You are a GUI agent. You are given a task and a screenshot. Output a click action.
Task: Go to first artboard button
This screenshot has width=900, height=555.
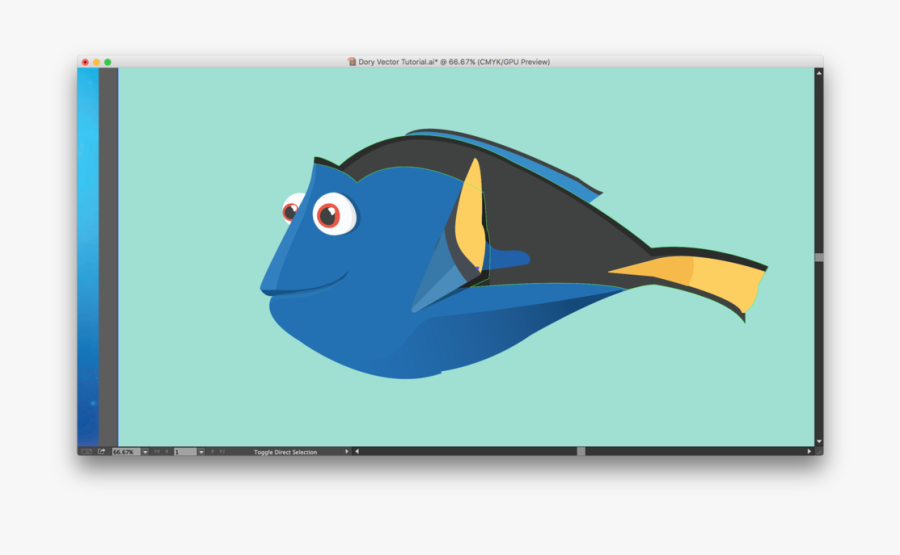pos(157,452)
